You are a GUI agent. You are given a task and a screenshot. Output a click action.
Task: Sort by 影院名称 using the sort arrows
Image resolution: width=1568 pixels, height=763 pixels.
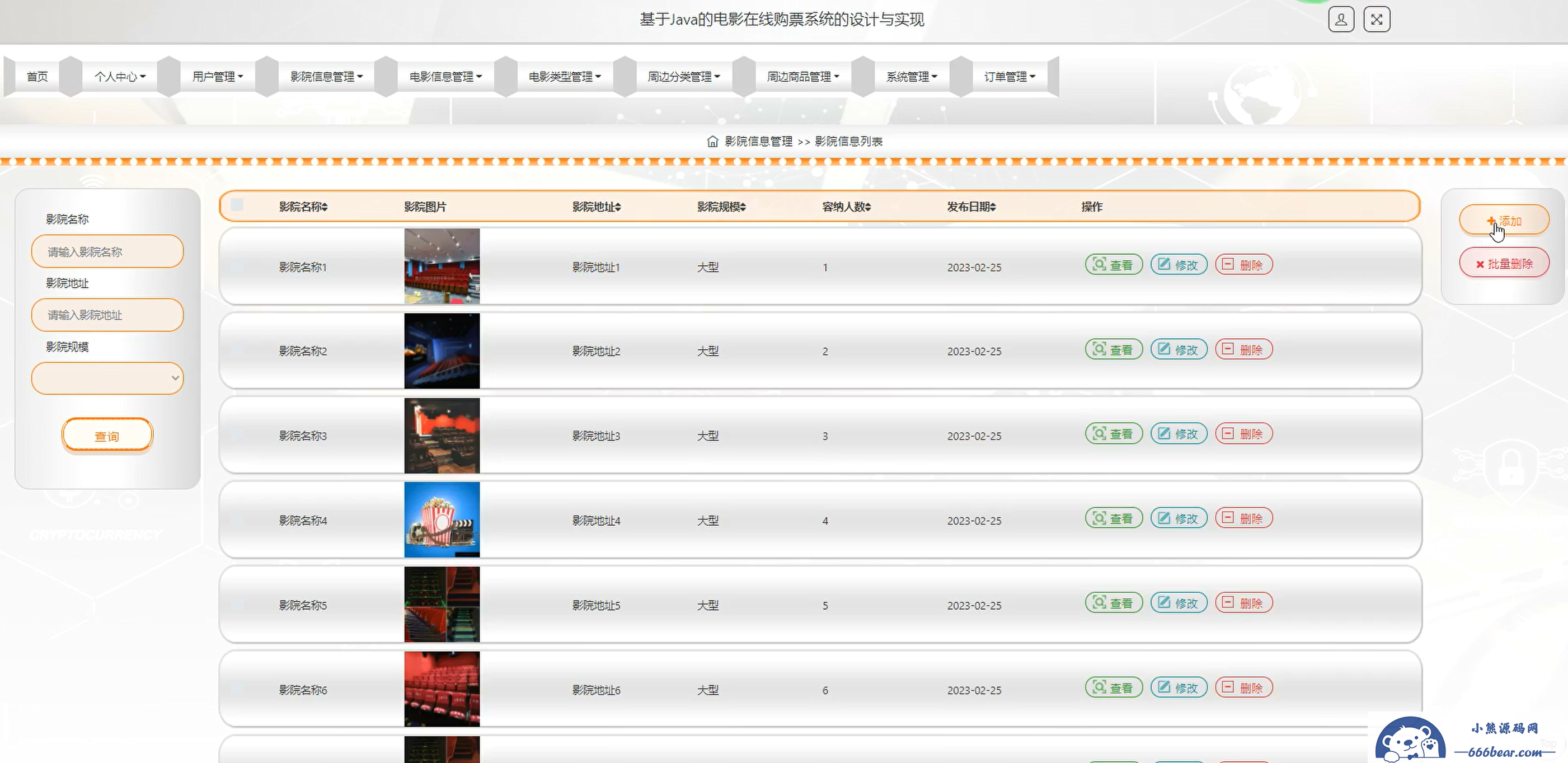(325, 208)
